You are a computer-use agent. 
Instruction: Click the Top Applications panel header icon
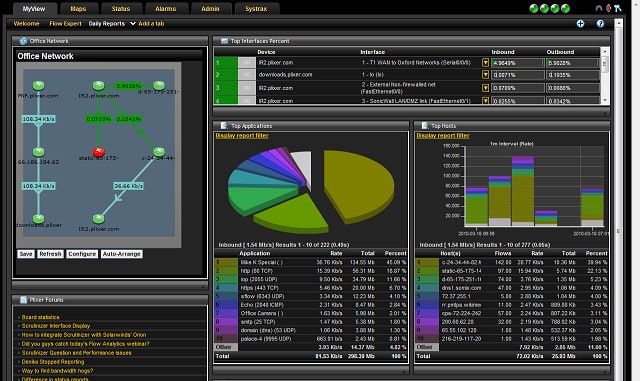(224, 126)
